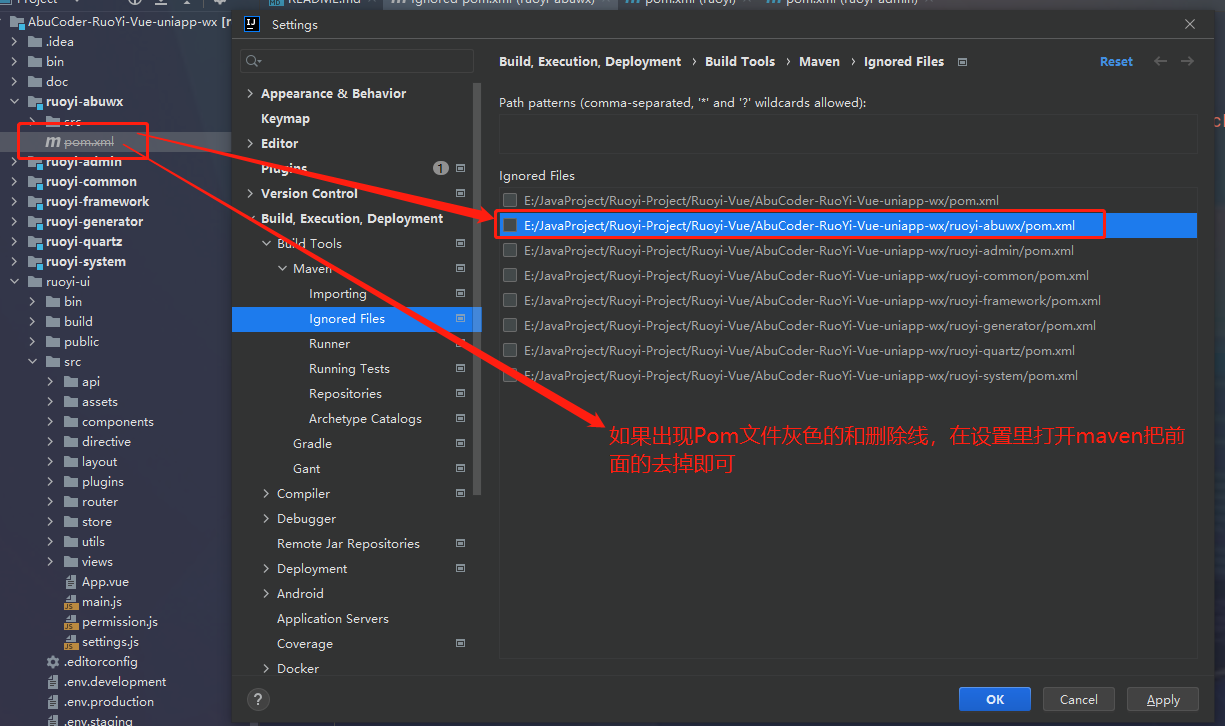
Task: Click the gear icon of .editorconfig
Action: 53,662
